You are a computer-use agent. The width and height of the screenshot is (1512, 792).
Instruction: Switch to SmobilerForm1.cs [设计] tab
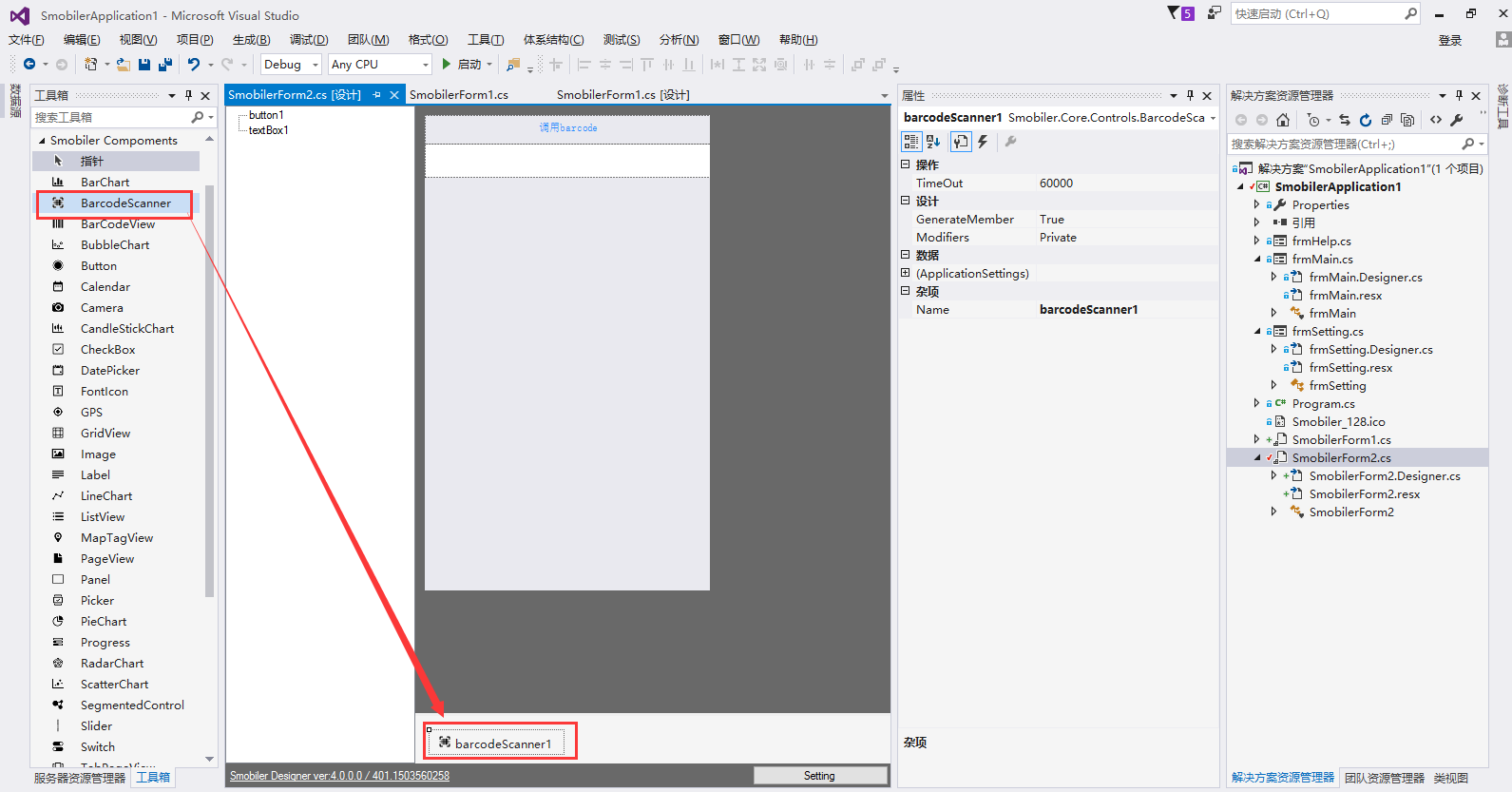pyautogui.click(x=623, y=94)
